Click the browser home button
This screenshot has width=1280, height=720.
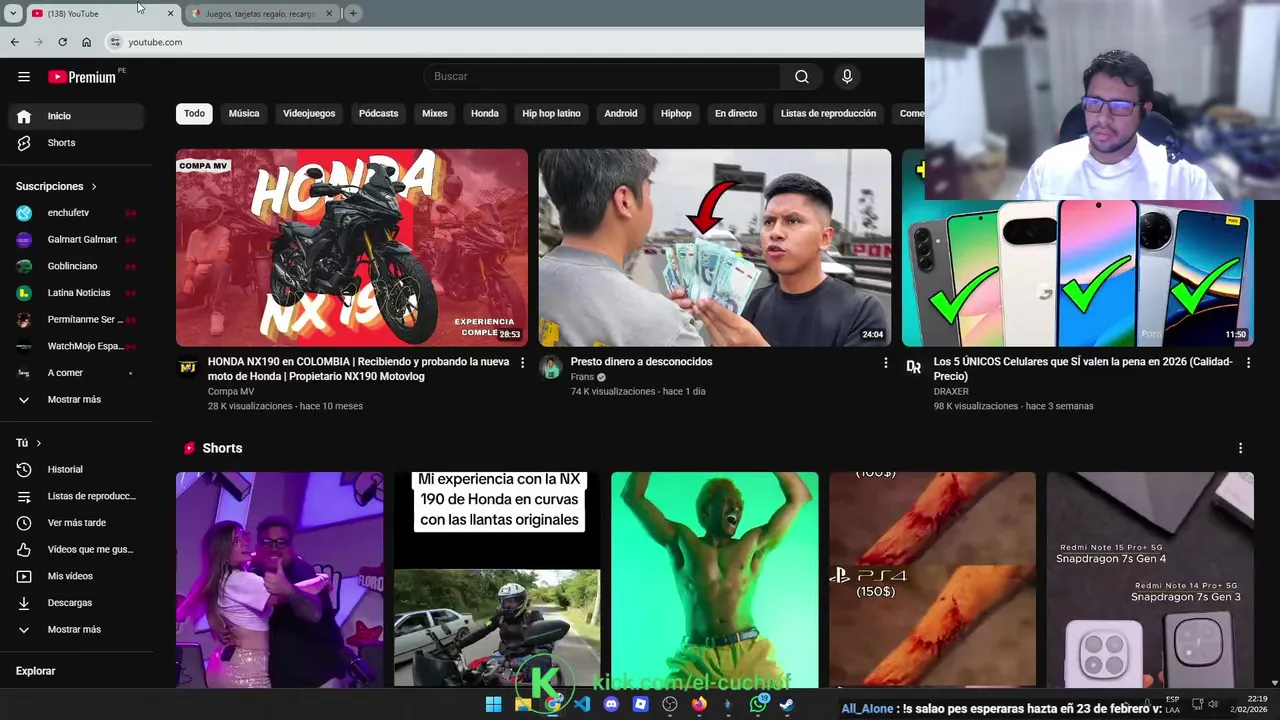86,42
